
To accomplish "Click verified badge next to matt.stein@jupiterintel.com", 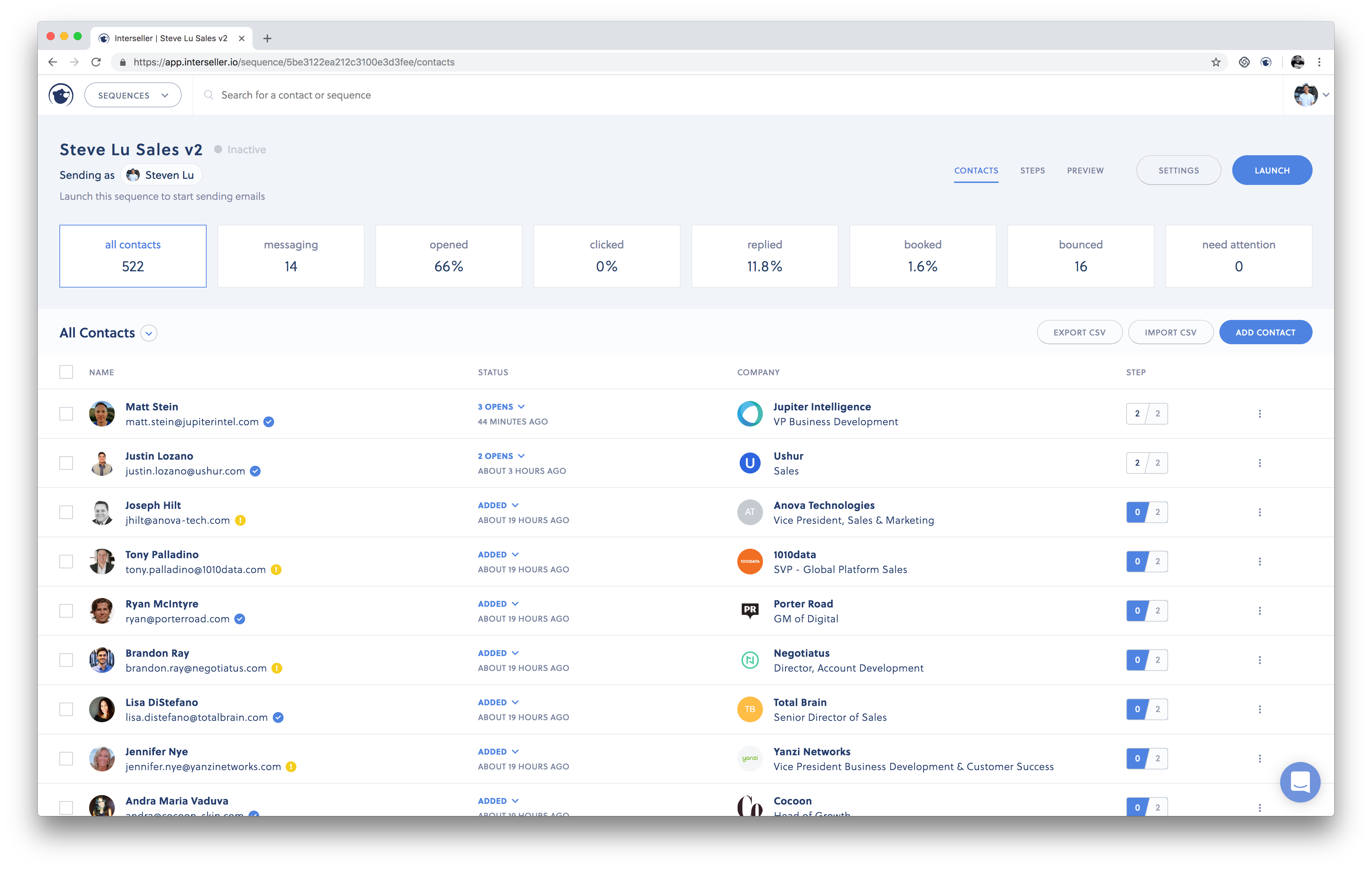I will click(x=269, y=422).
